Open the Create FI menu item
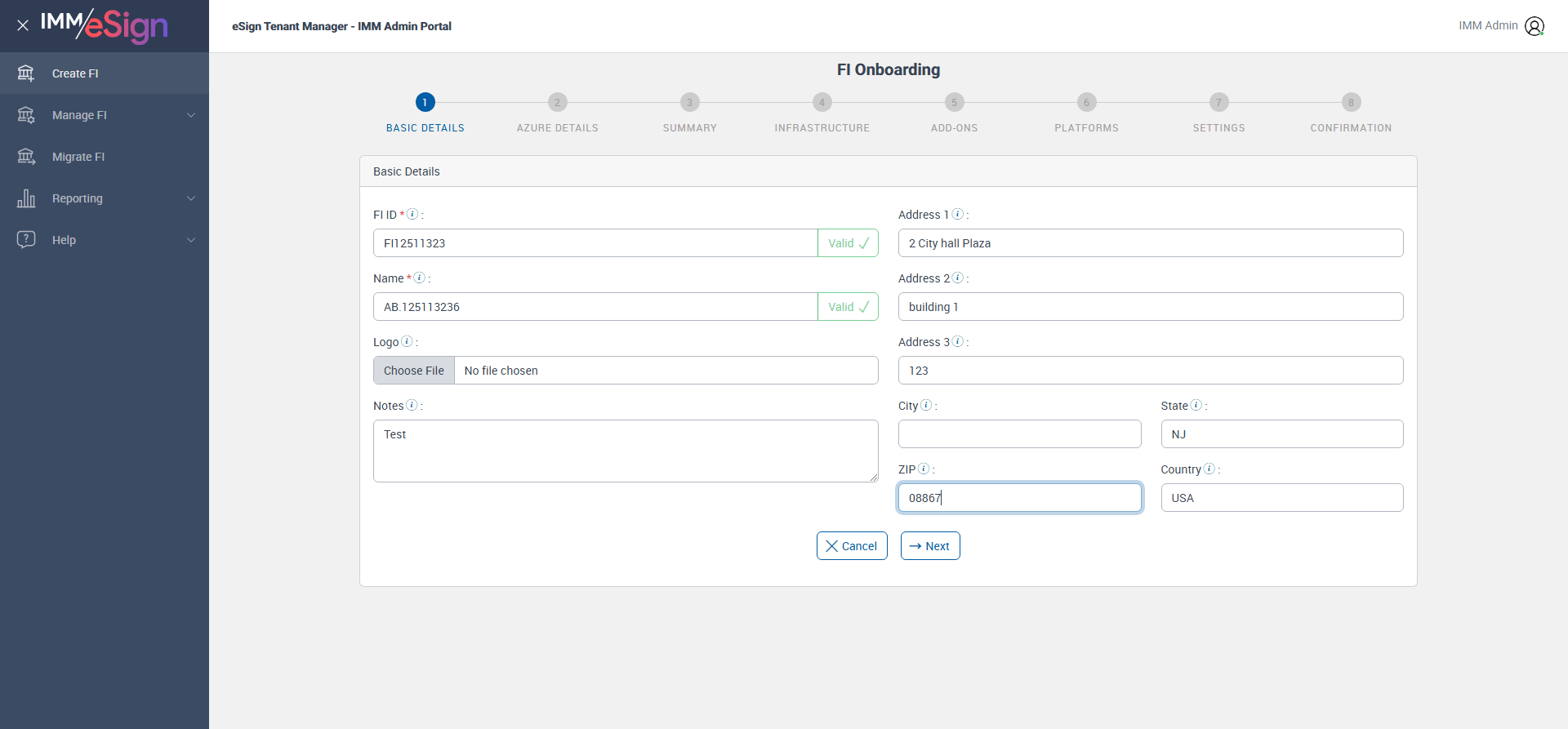 (105, 73)
